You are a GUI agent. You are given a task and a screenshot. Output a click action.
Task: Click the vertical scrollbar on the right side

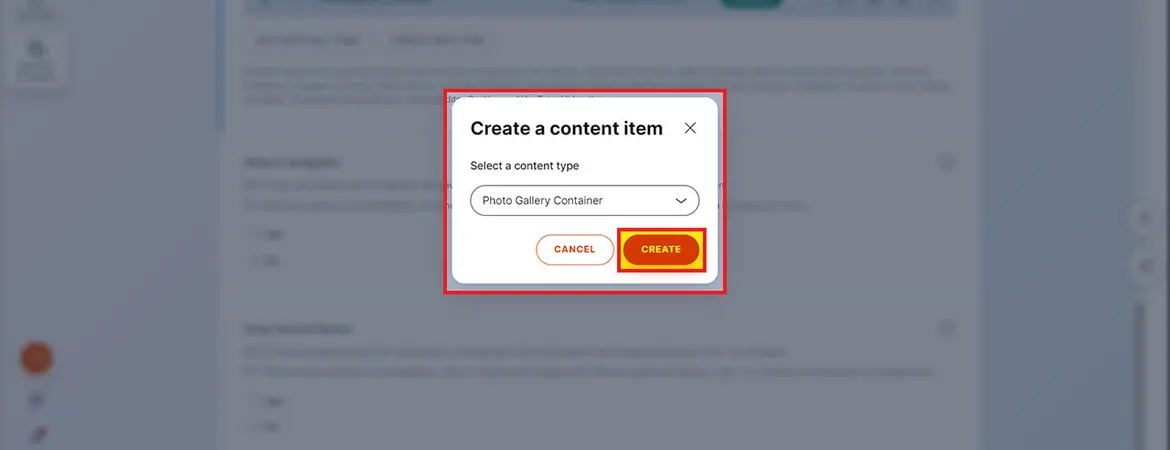1139,373
